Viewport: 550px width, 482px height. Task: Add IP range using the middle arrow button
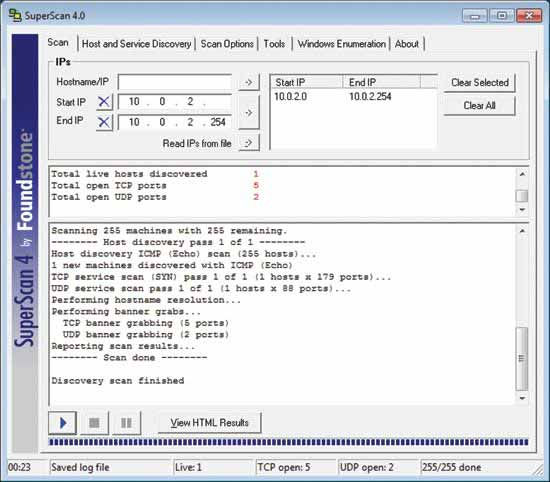click(249, 113)
